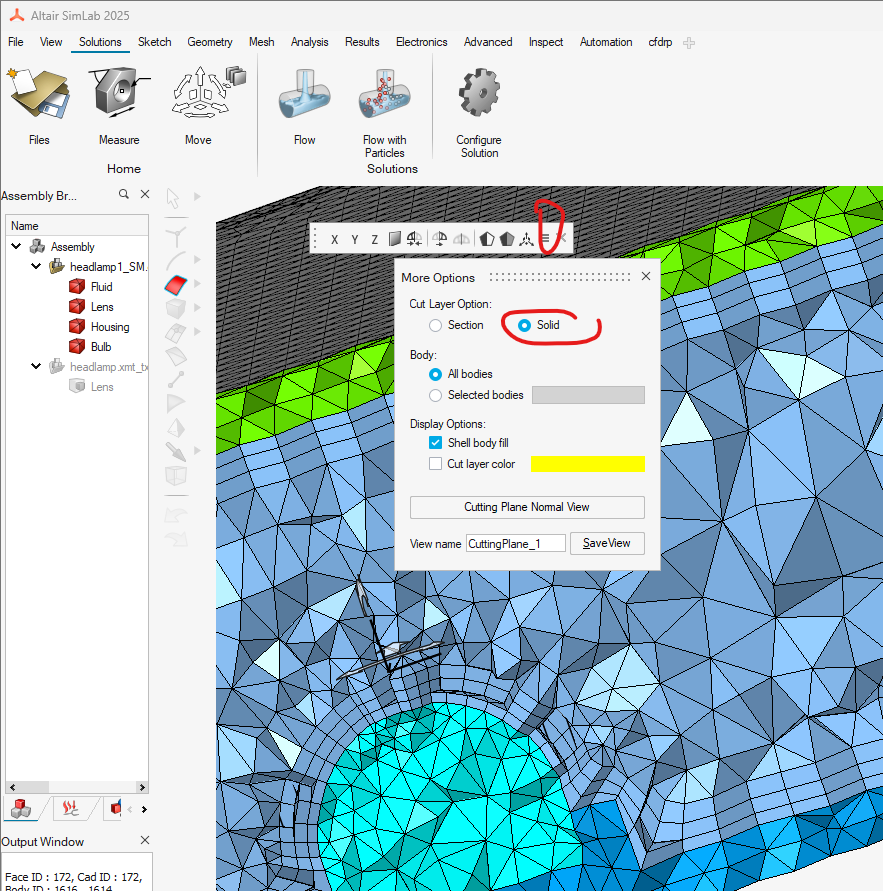Choose the arrow pointer selection tool
Image resolution: width=883 pixels, height=891 pixels.
[x=173, y=198]
